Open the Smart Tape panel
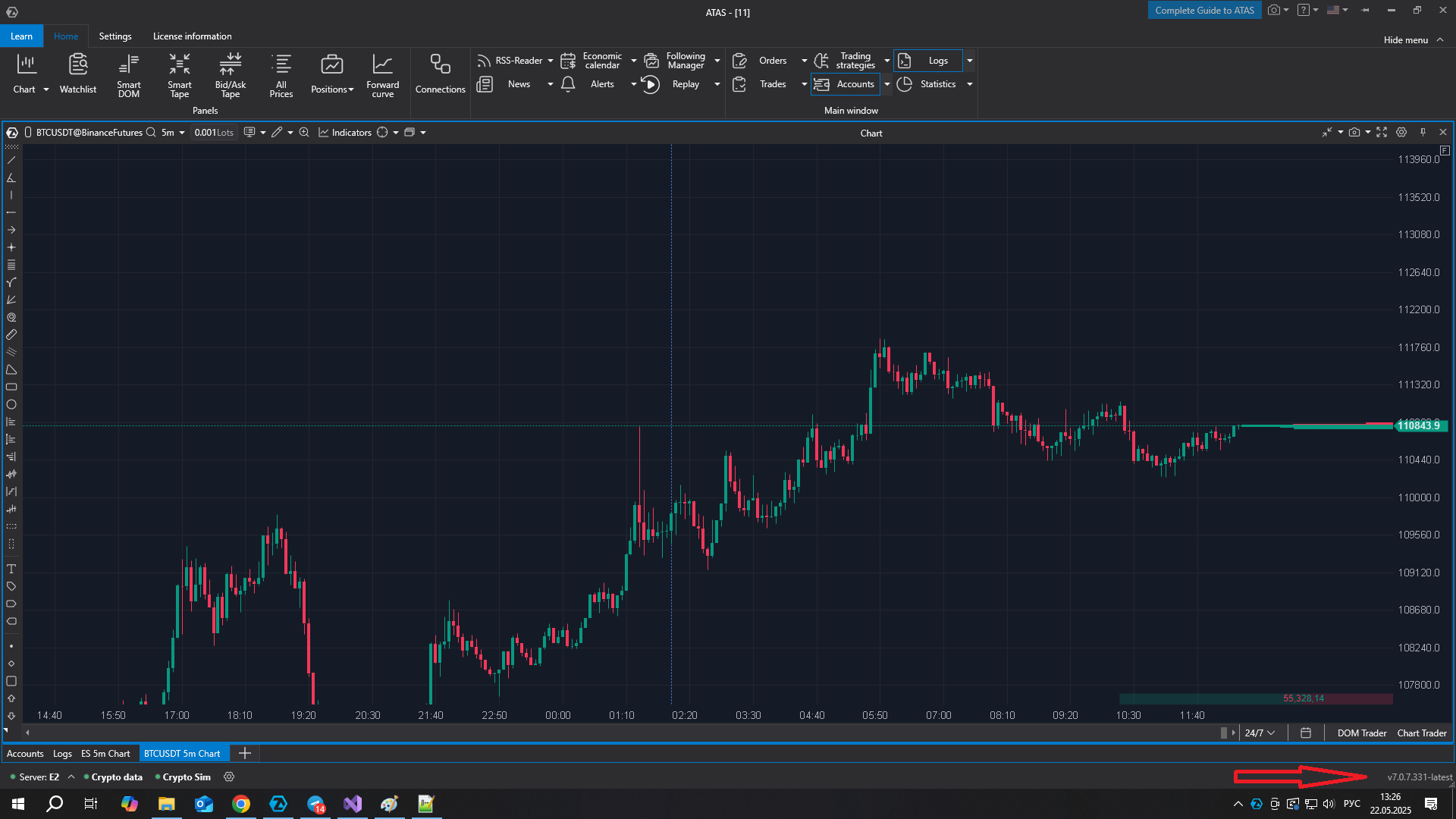This screenshot has height=819, width=1456. tap(180, 74)
